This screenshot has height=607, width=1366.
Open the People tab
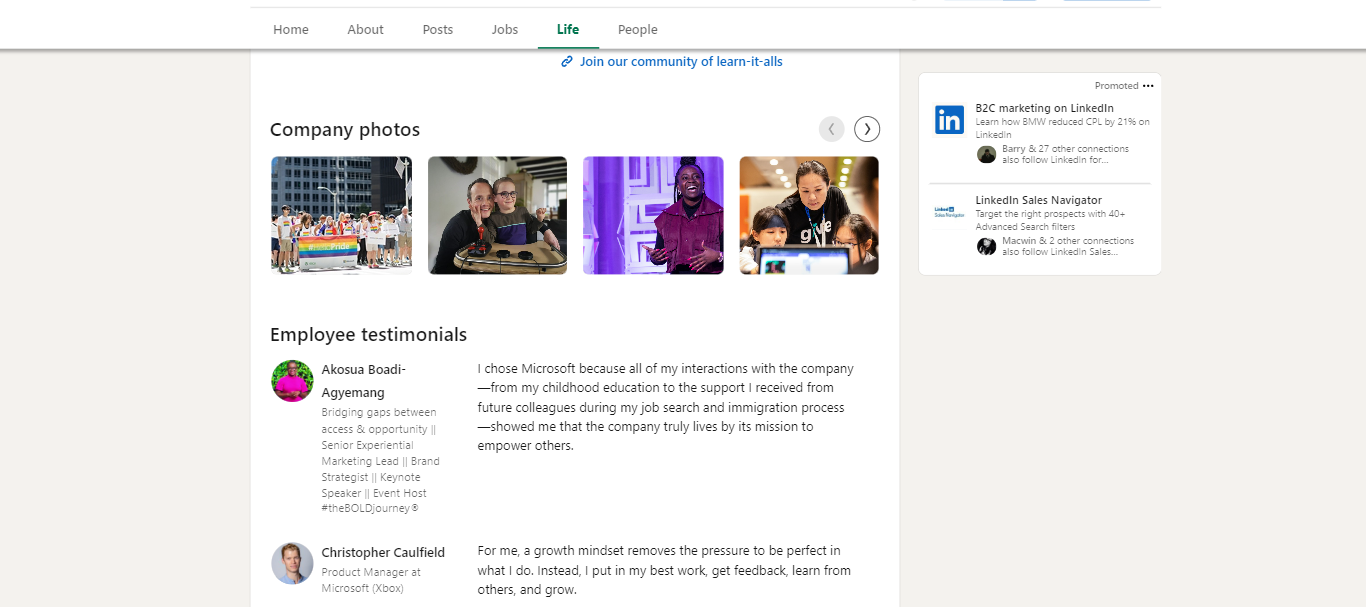coord(637,29)
